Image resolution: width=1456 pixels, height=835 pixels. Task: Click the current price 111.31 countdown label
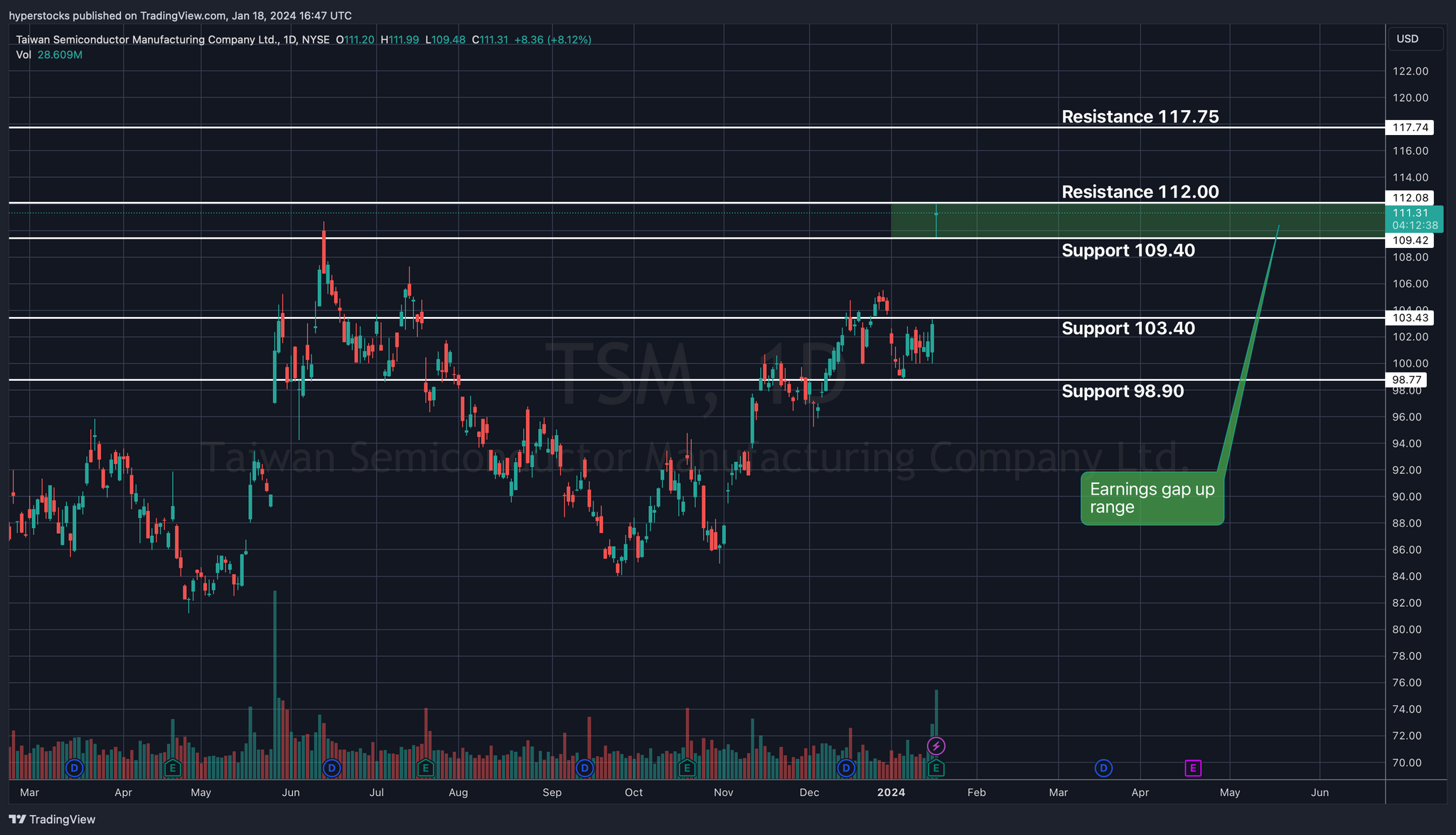(1413, 219)
